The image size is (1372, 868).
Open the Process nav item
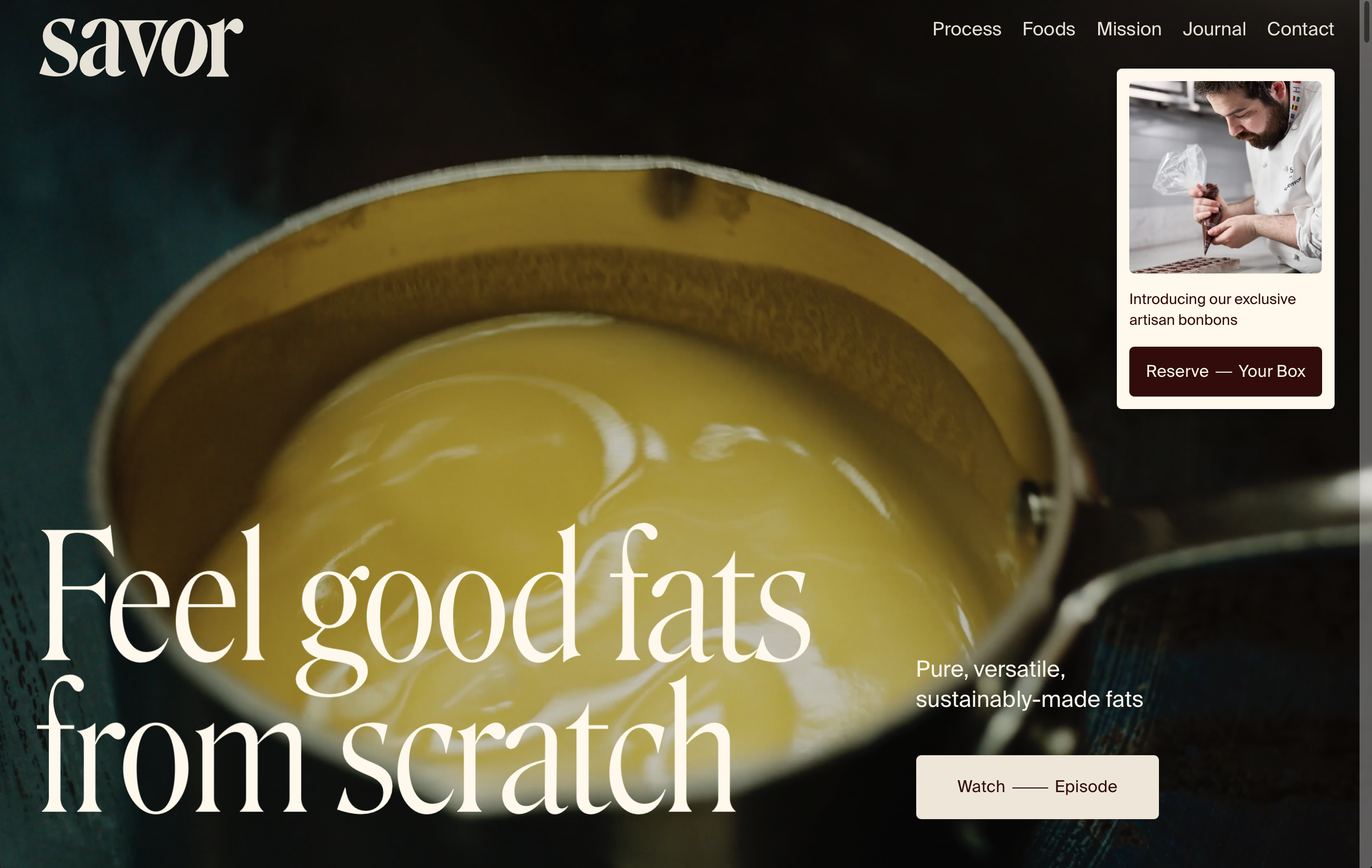click(x=966, y=29)
